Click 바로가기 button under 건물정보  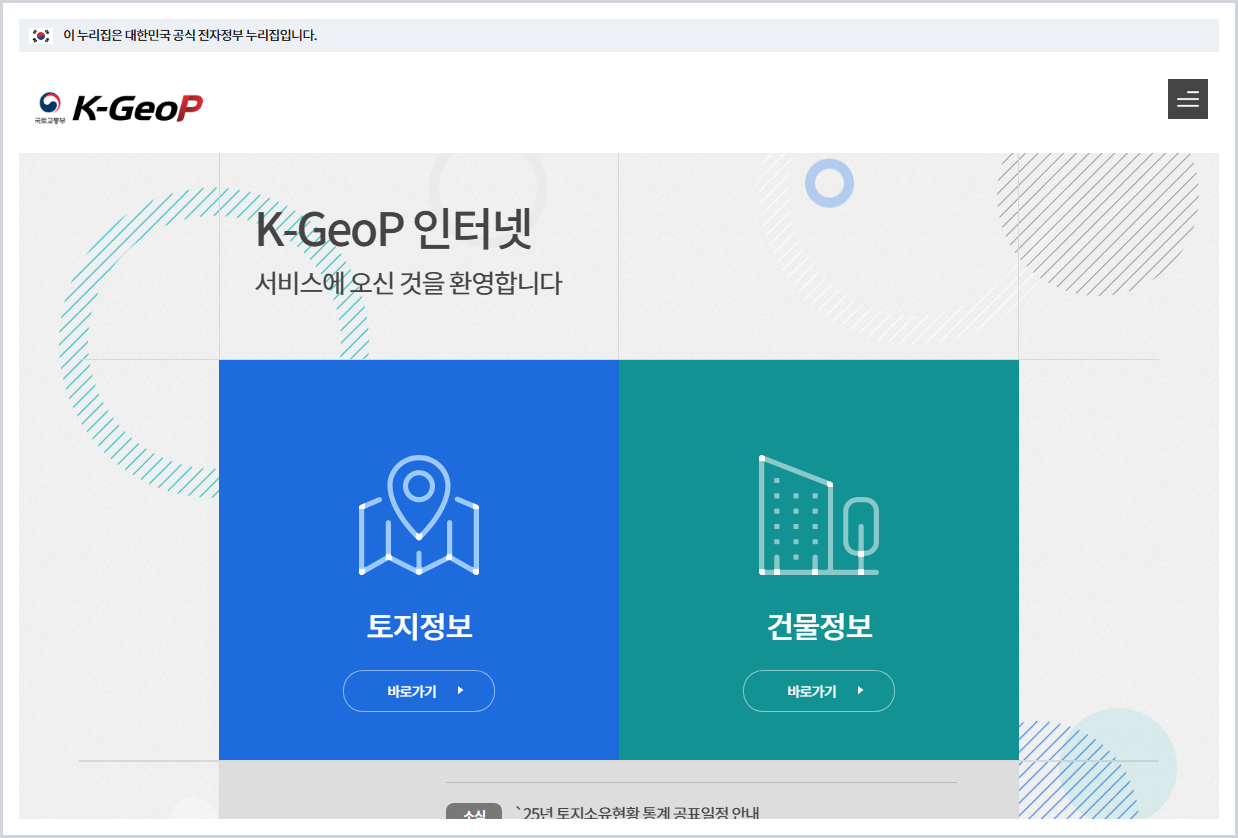819,691
